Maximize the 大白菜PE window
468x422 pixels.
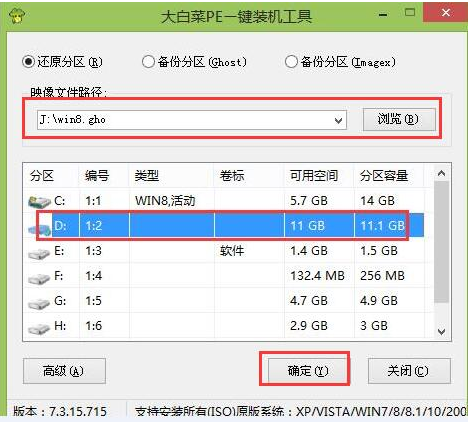click(410, 13)
